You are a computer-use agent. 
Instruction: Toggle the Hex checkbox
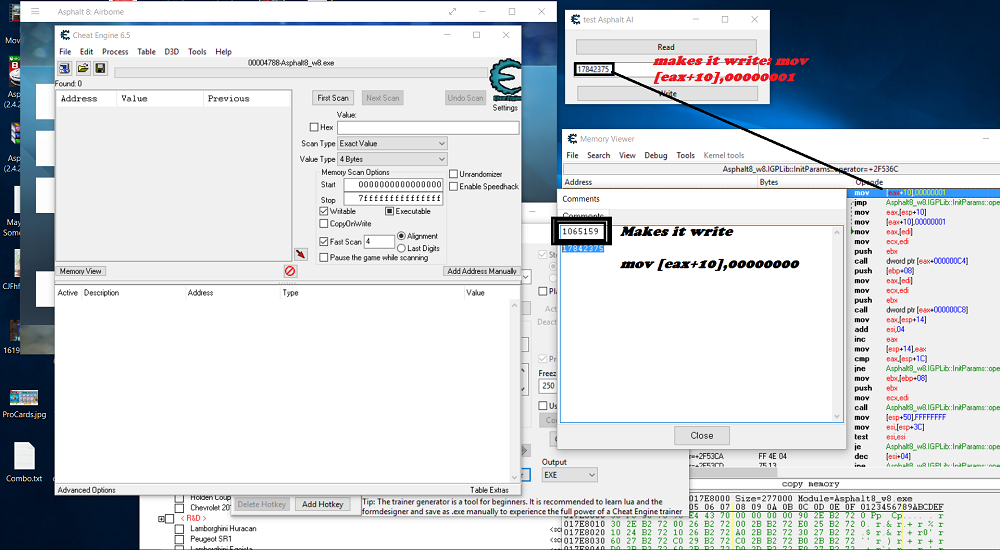pyautogui.click(x=314, y=127)
